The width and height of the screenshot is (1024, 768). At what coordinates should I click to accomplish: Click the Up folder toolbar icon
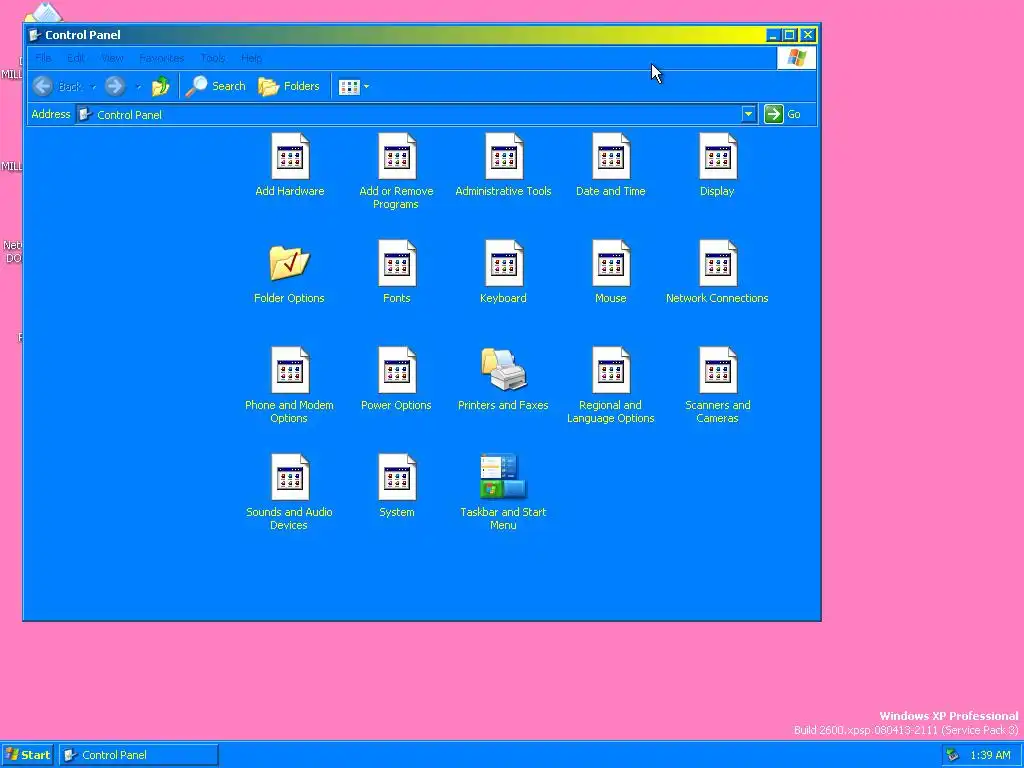(x=160, y=86)
